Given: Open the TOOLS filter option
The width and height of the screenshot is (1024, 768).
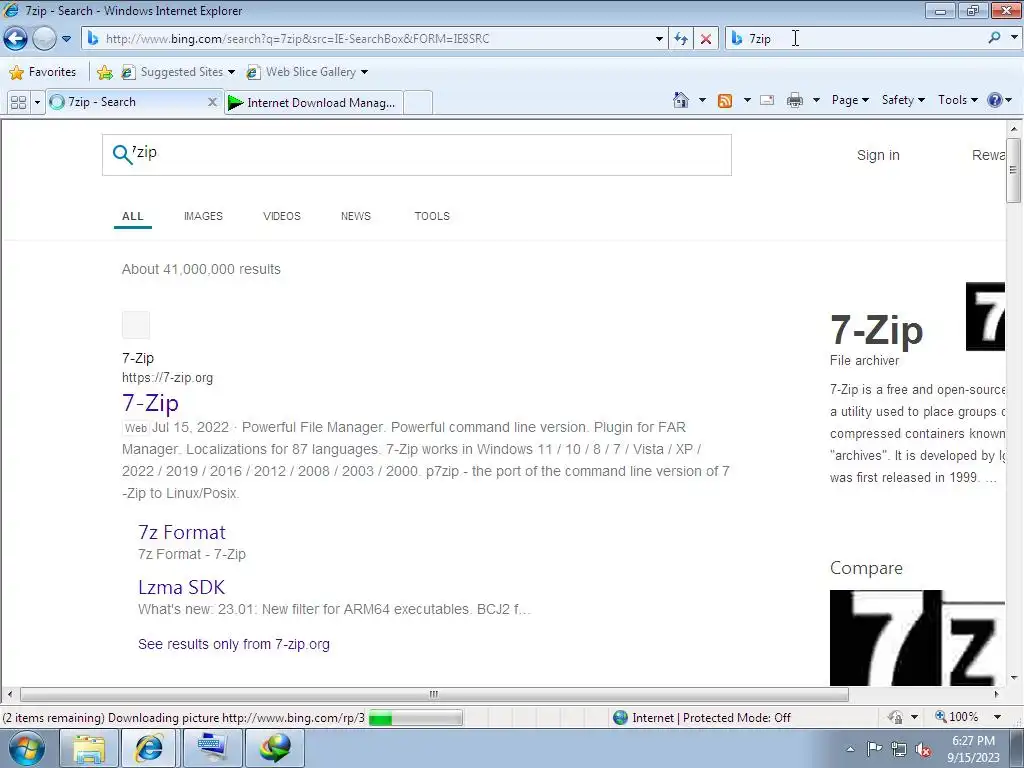Looking at the screenshot, I should tap(432, 216).
